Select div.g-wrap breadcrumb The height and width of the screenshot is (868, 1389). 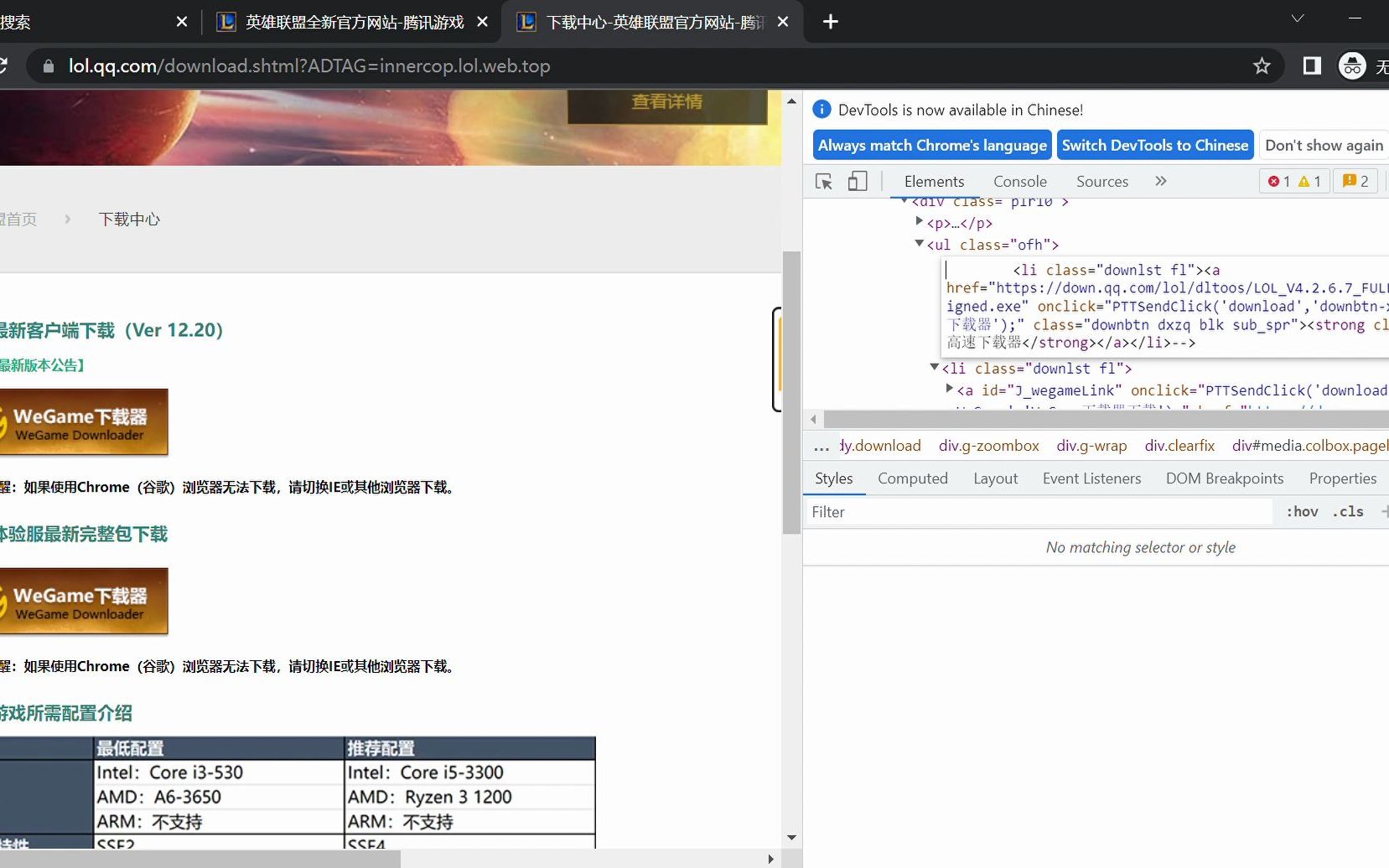point(1091,446)
